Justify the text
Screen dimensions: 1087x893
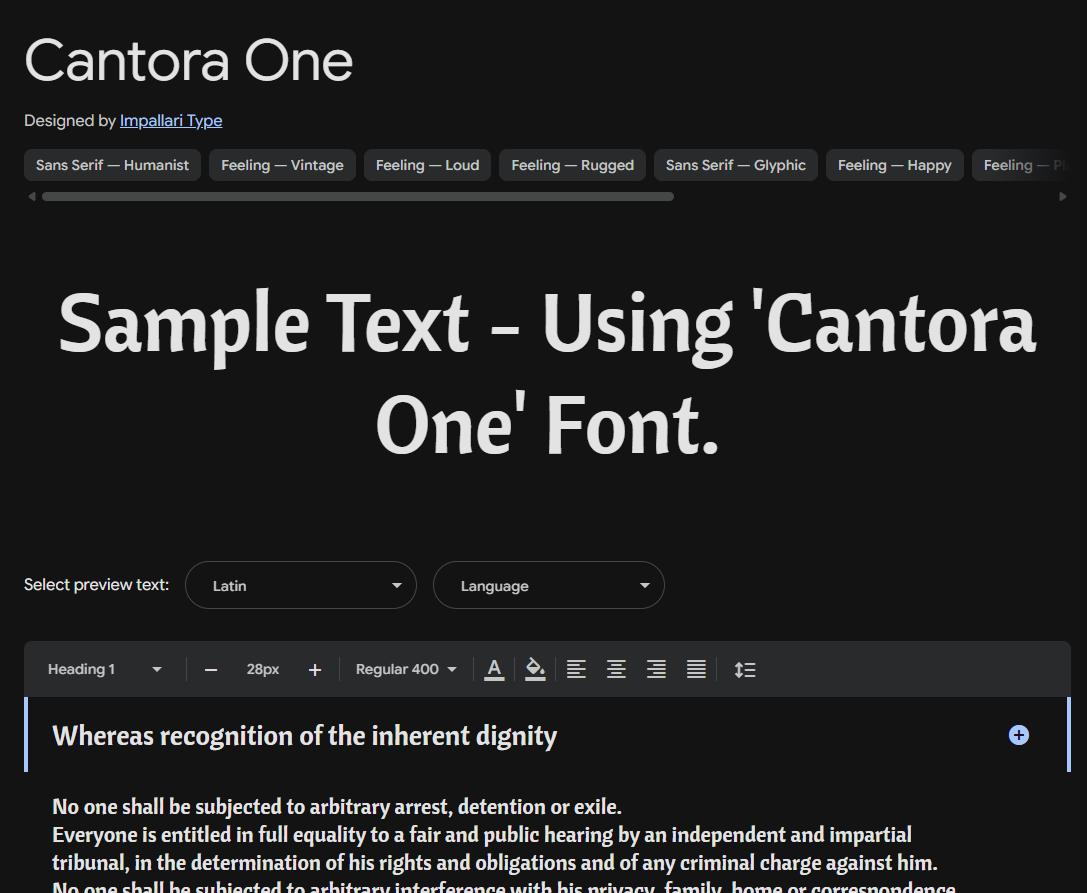696,669
